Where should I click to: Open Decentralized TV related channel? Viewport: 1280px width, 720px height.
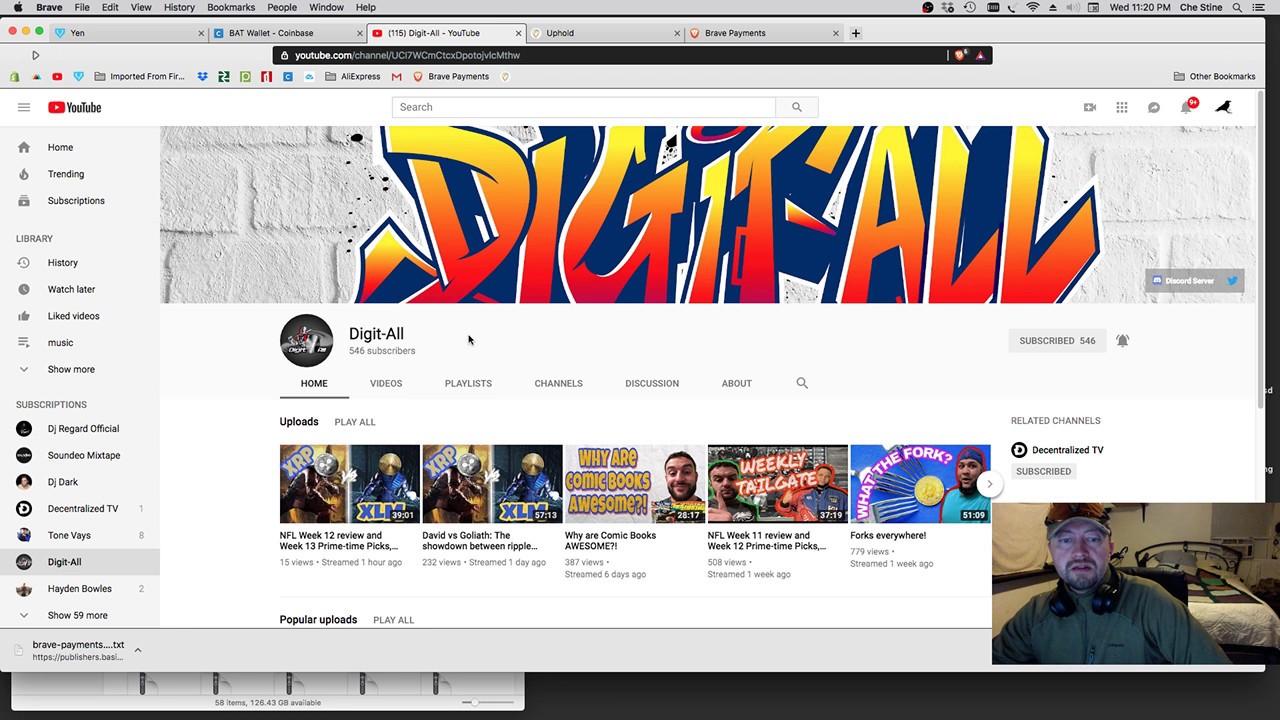click(x=1067, y=450)
